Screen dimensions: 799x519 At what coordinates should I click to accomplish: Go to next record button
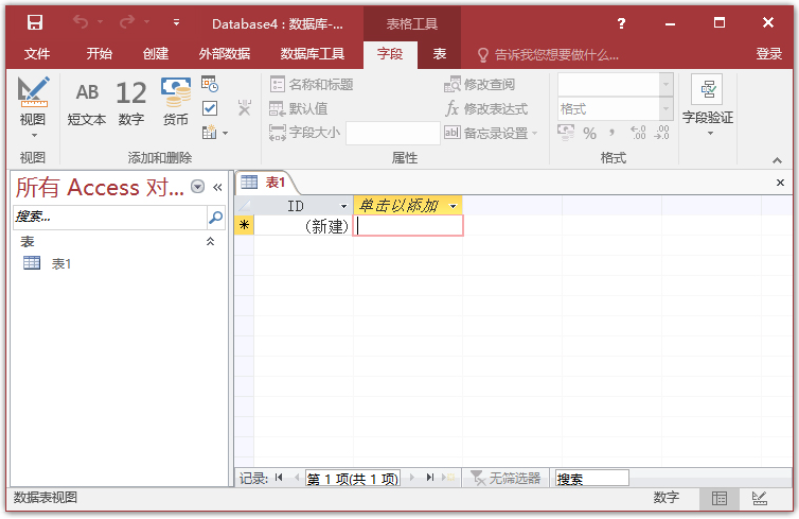coord(412,478)
